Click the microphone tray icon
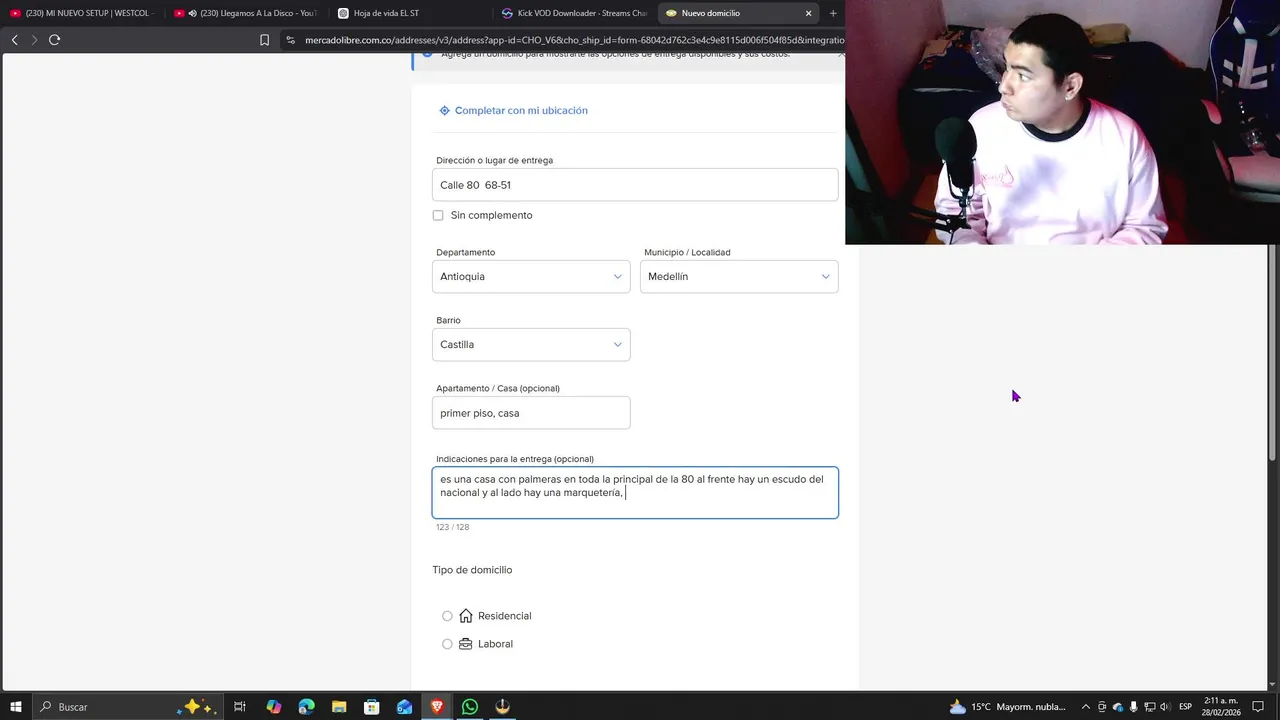The image size is (1280, 720). click(1134, 707)
